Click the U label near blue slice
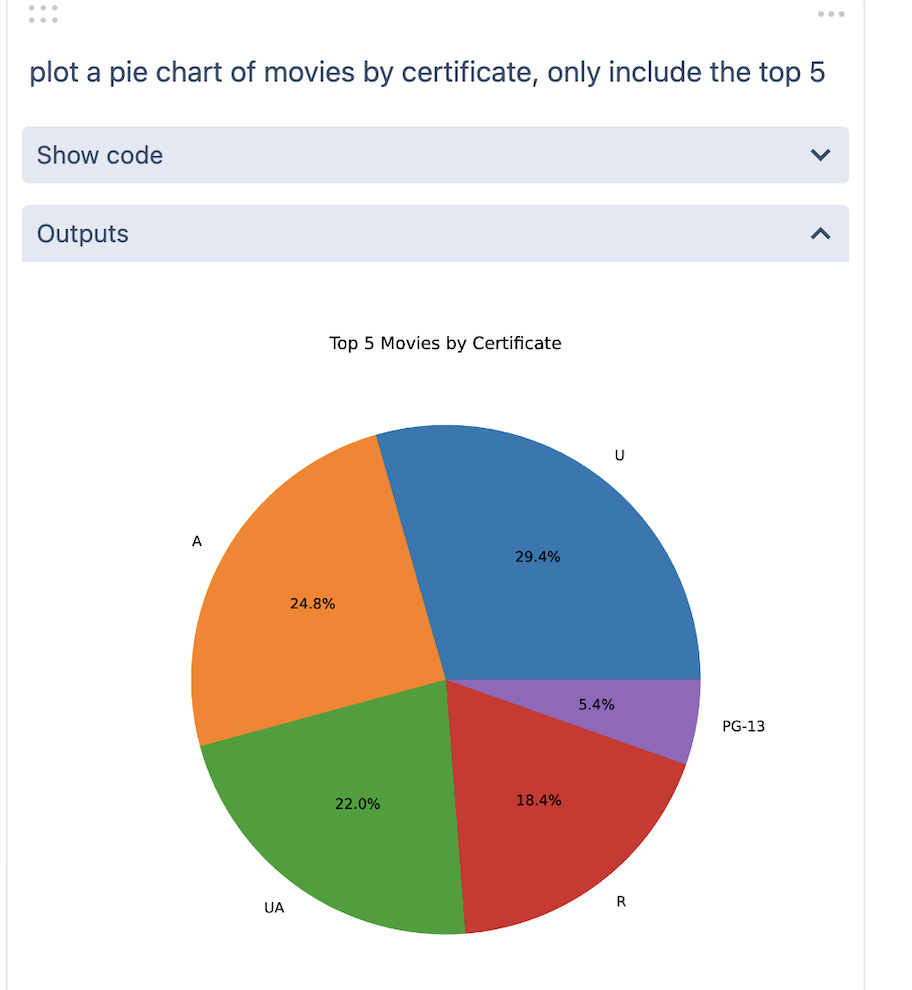The image size is (912, 990). (619, 455)
